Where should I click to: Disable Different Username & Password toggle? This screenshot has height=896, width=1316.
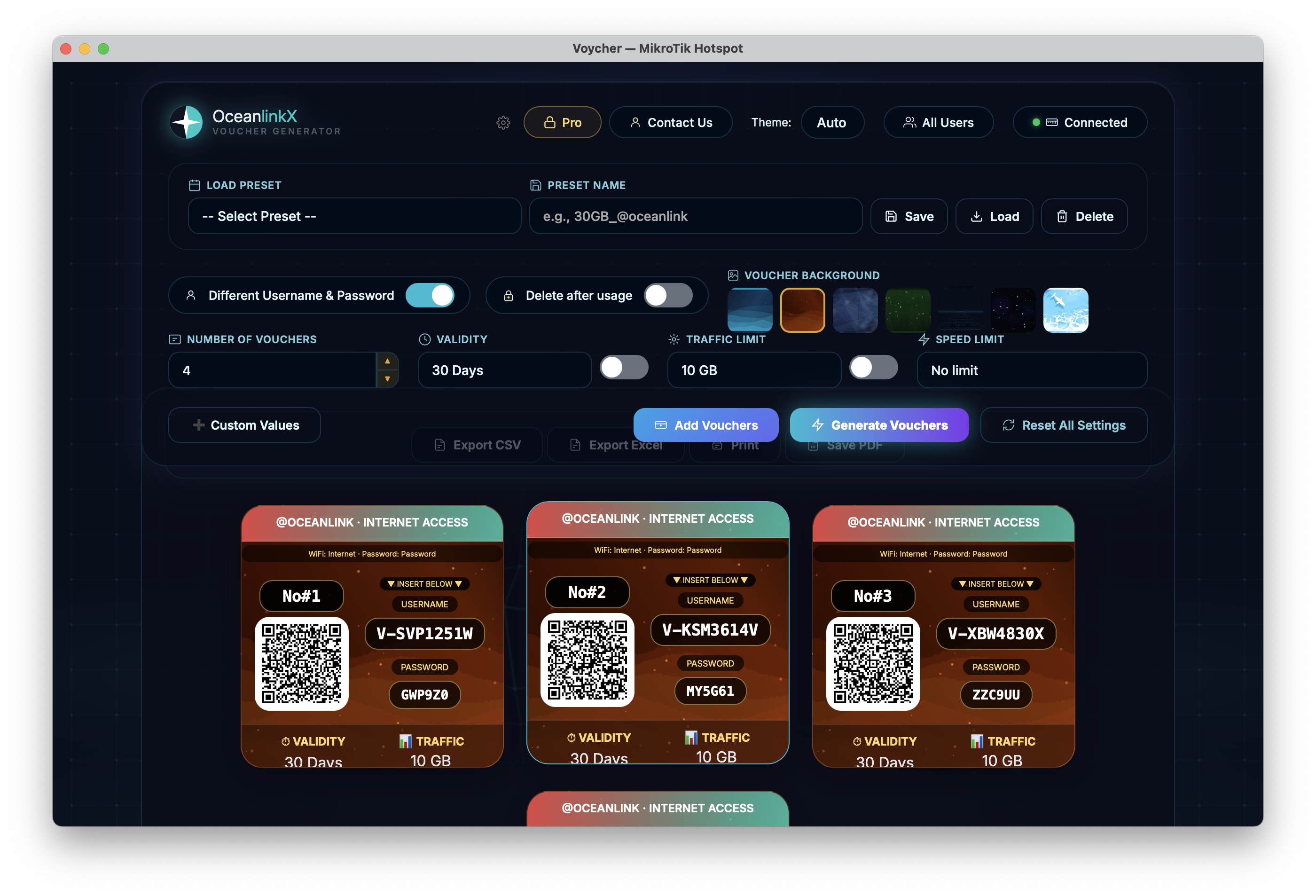(x=430, y=295)
